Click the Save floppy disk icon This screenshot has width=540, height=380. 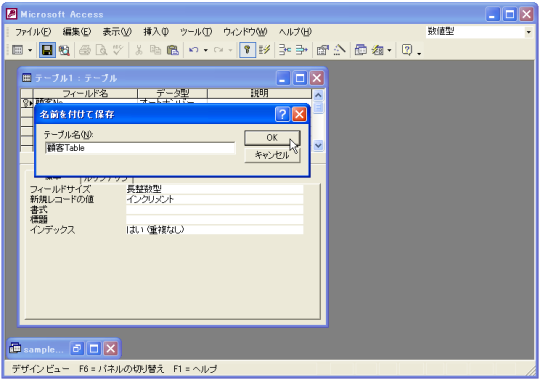[47, 50]
